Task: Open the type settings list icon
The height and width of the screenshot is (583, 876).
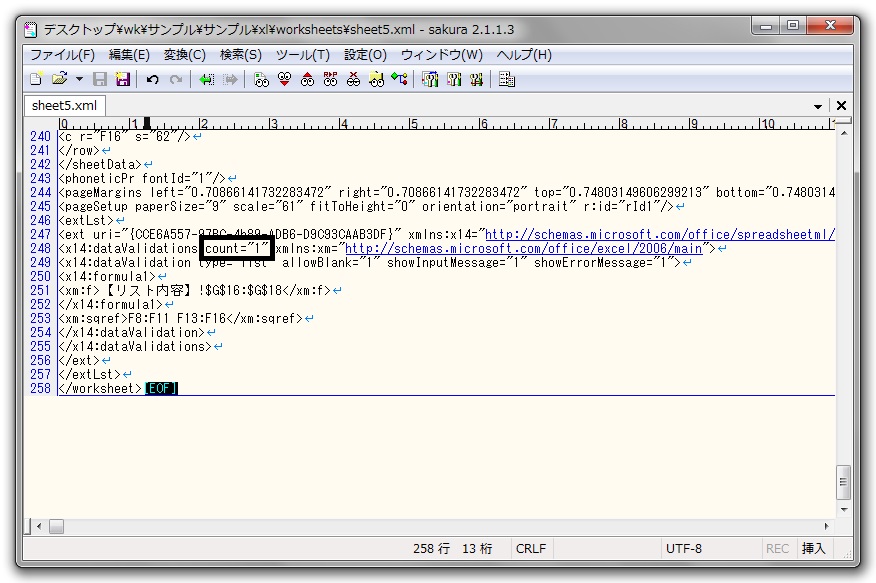Action: pyautogui.click(x=430, y=79)
